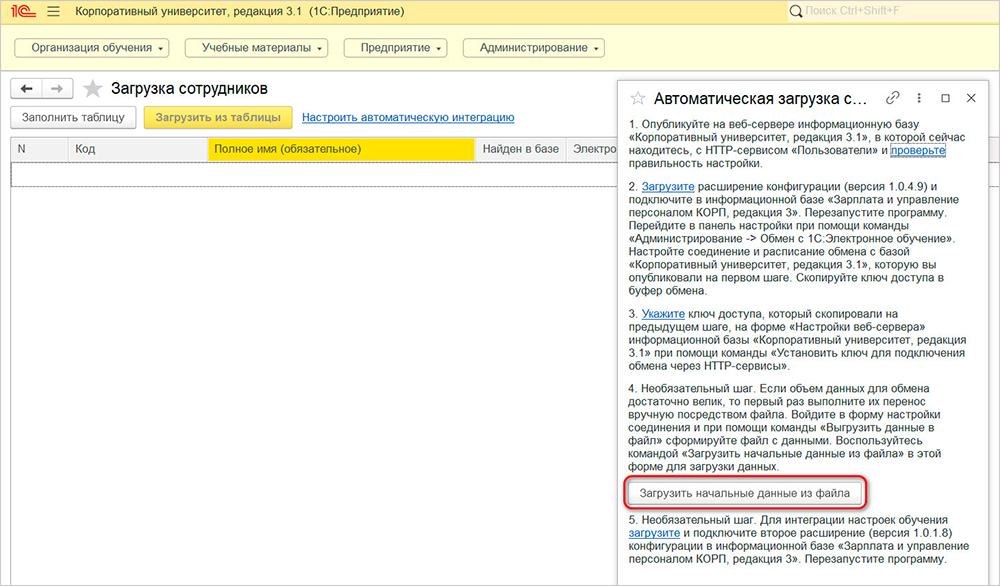The height and width of the screenshot is (586, 1000).
Task: Select the Электро… column header
Action: 592,149
